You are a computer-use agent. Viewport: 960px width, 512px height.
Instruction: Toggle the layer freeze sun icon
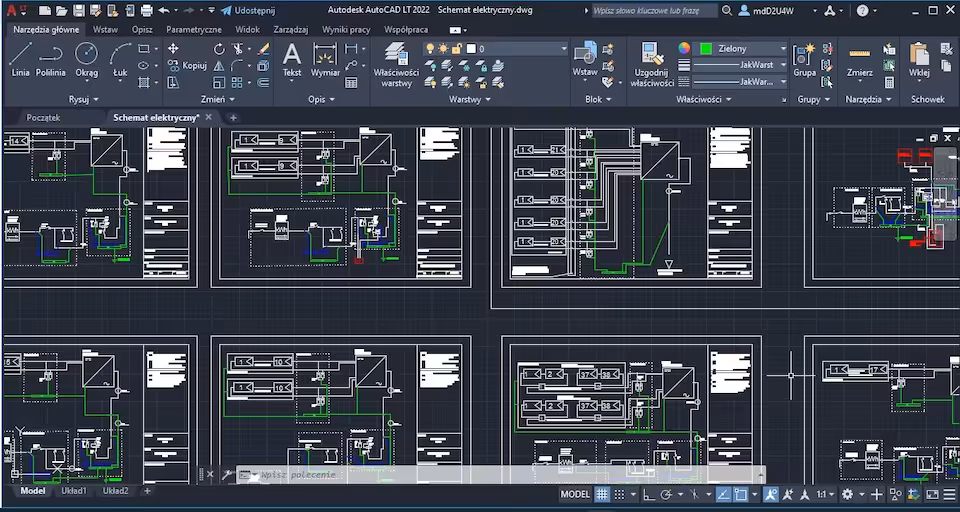(x=443, y=48)
